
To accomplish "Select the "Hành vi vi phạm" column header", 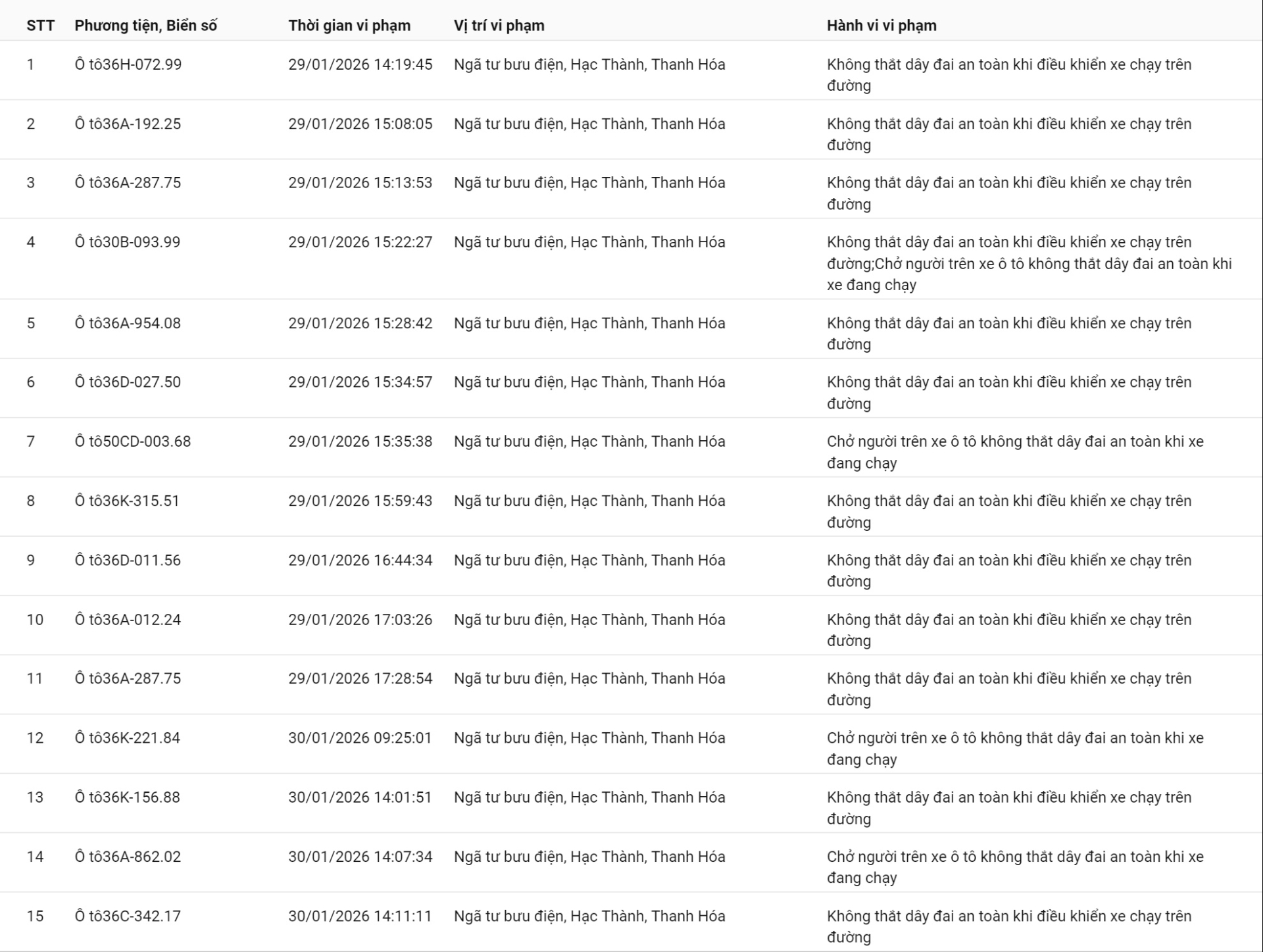I will coord(881,26).
